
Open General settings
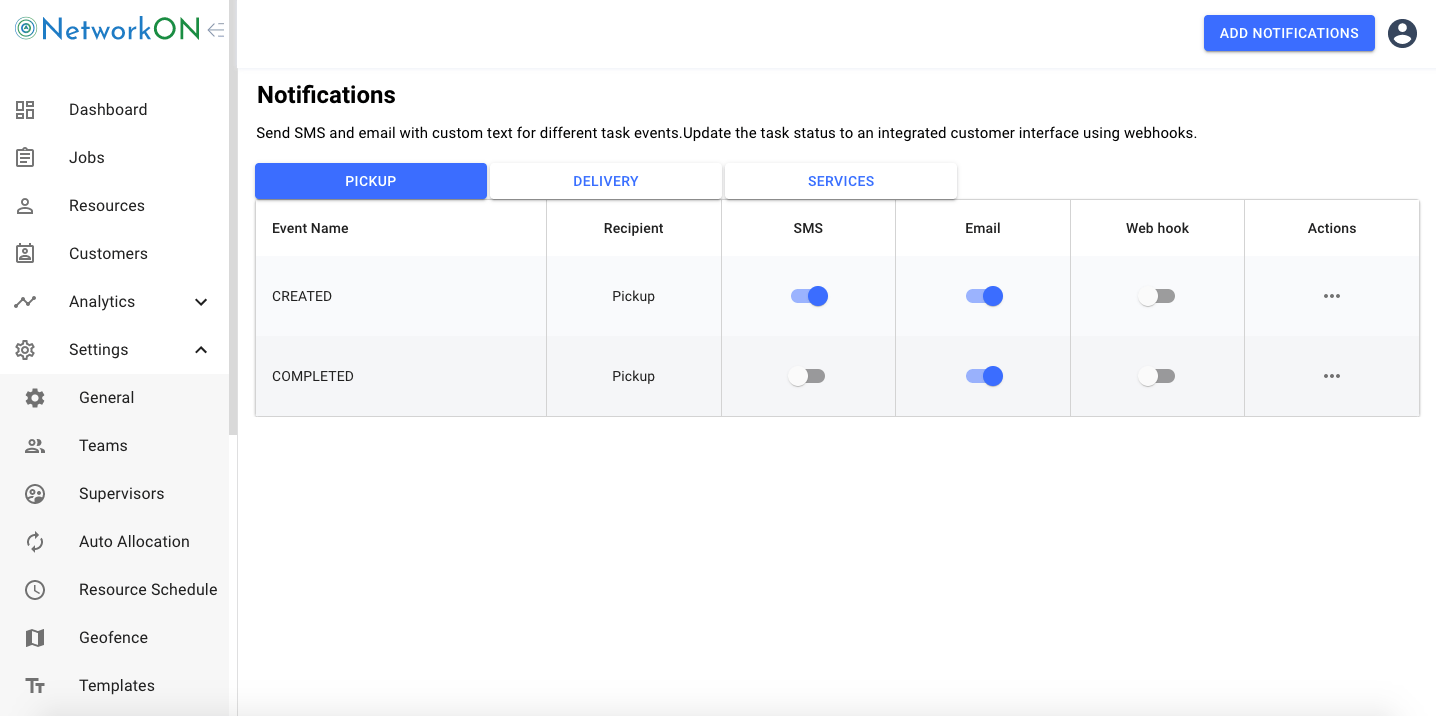pyautogui.click(x=107, y=398)
